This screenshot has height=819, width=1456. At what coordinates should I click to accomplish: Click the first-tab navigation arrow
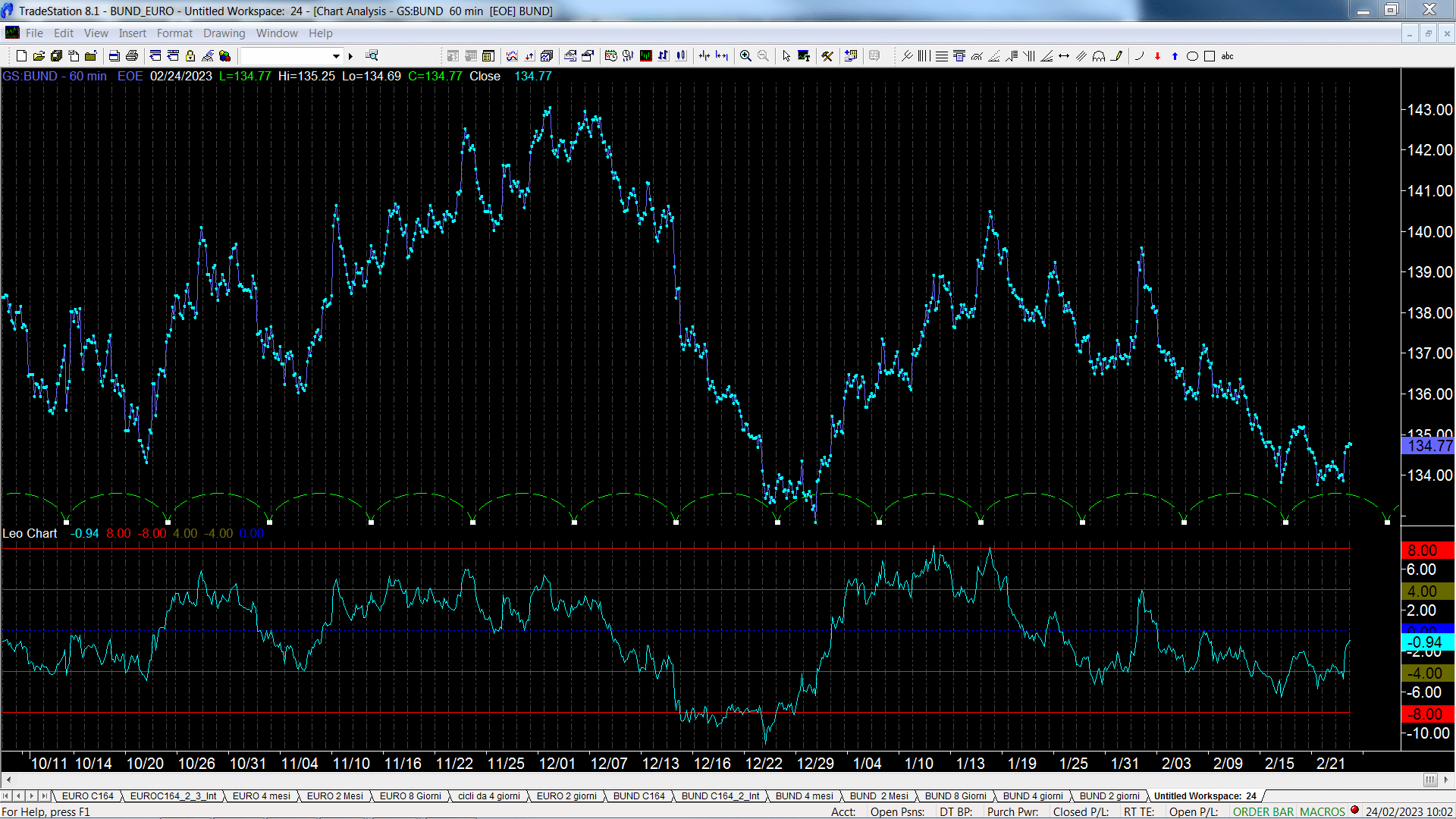coord(6,796)
